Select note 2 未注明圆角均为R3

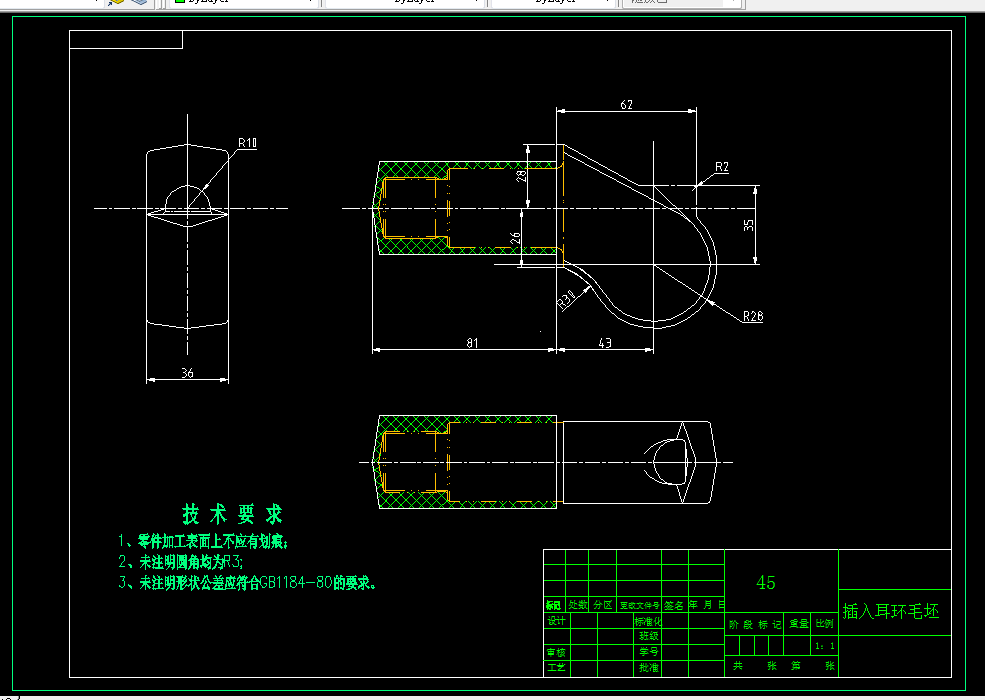coord(180,561)
